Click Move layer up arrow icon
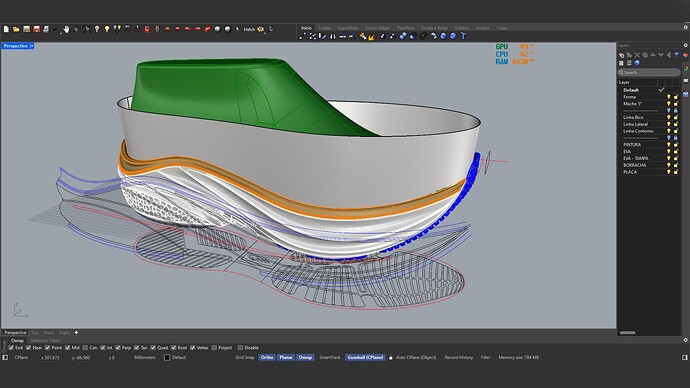Viewport: 690px width, 388px height. pyautogui.click(x=653, y=55)
